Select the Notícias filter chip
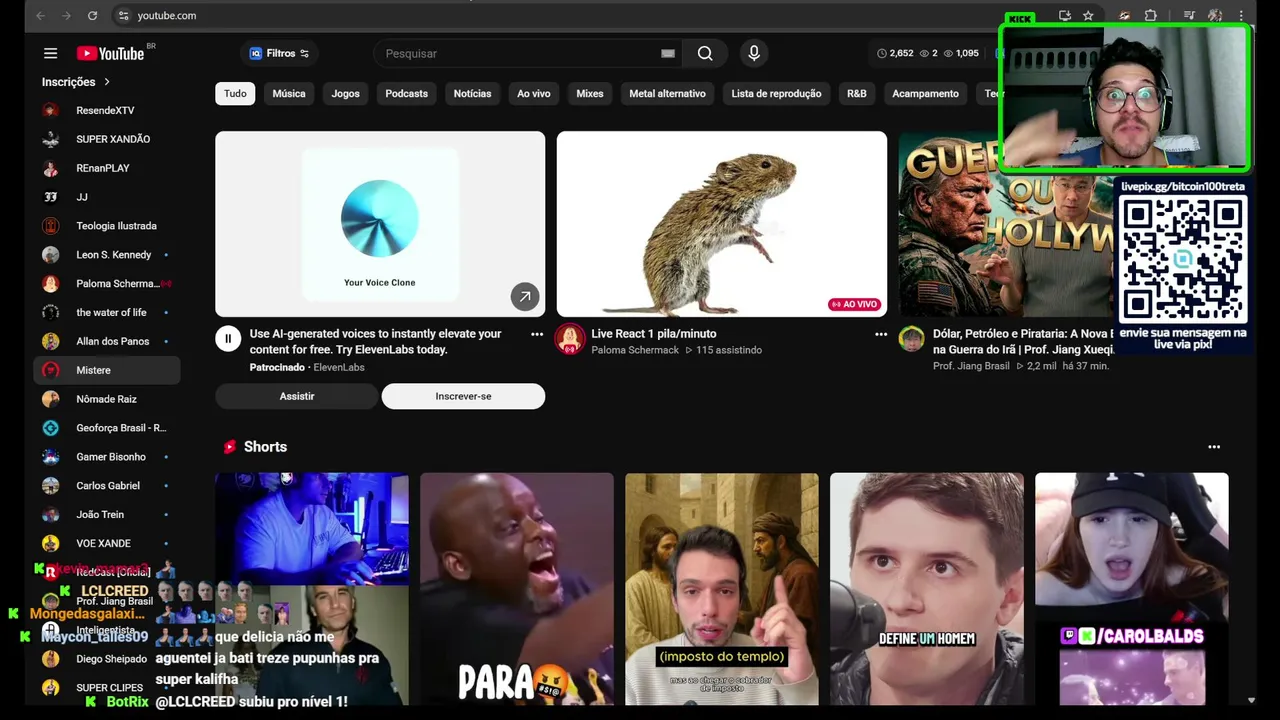The height and width of the screenshot is (720, 1280). pyautogui.click(x=472, y=94)
